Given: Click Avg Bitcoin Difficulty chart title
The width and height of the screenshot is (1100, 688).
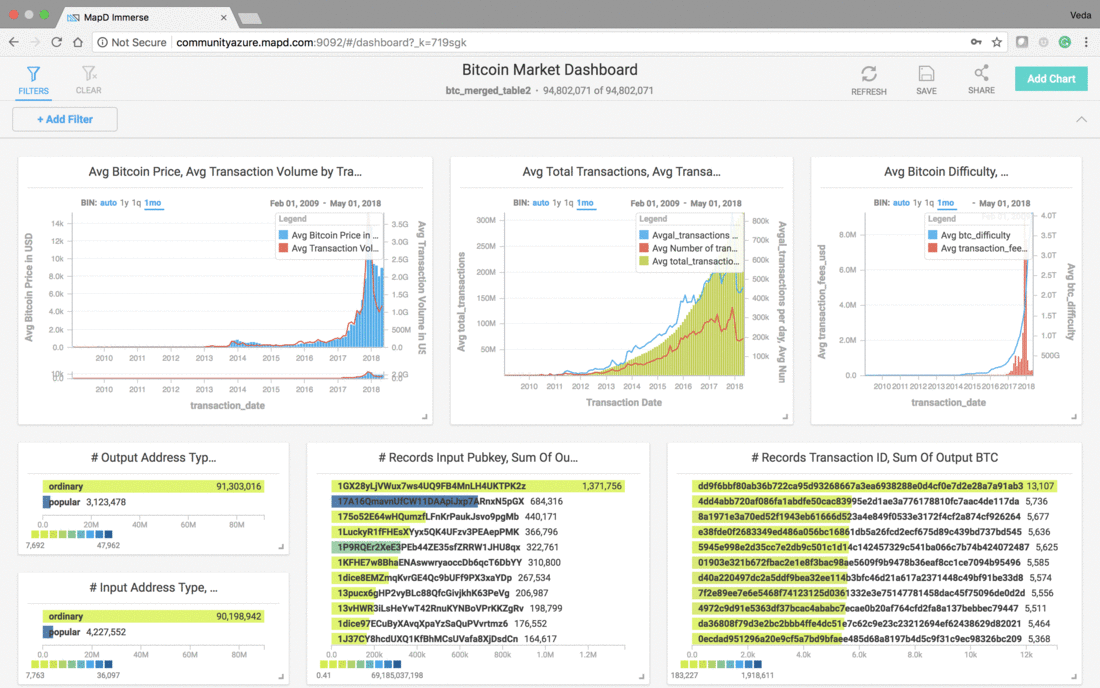Looking at the screenshot, I should 946,172.
